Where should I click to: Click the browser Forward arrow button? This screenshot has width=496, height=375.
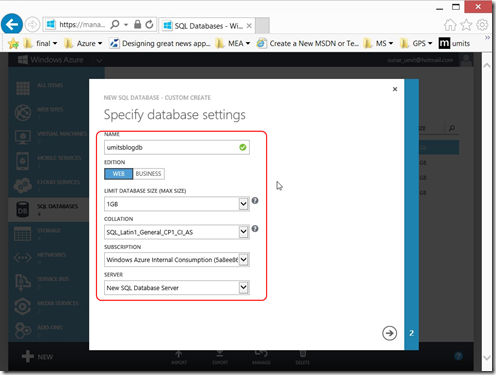point(32,25)
